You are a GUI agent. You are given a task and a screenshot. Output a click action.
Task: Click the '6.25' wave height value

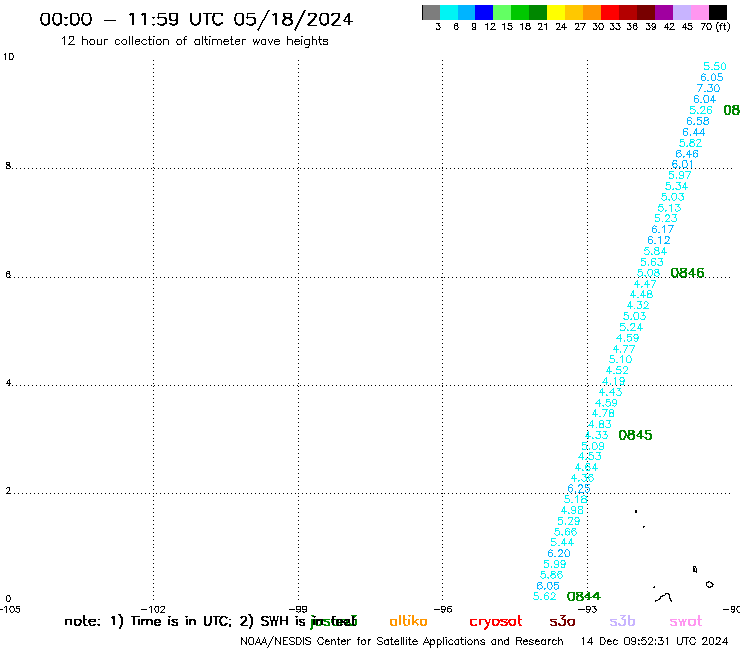coord(579,489)
